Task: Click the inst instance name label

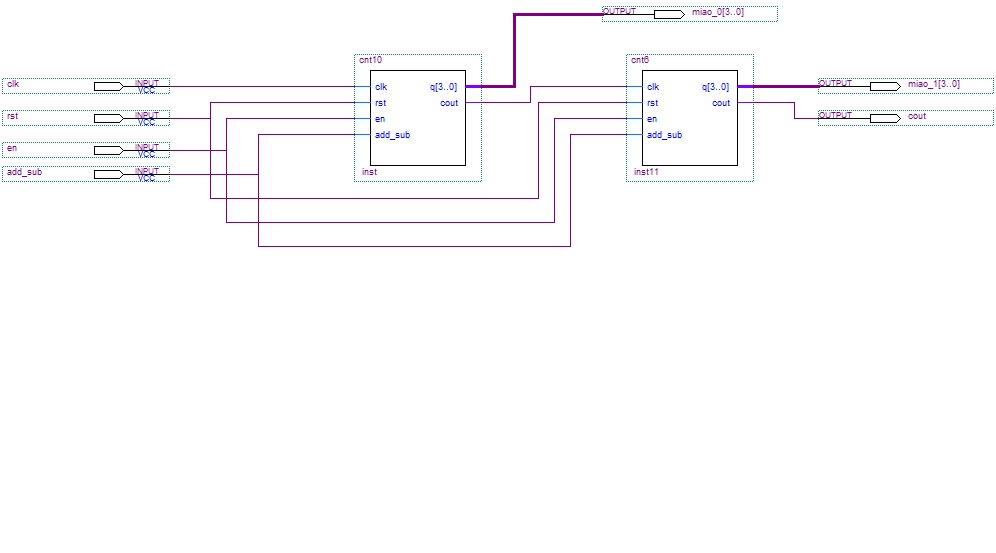Action: point(369,172)
